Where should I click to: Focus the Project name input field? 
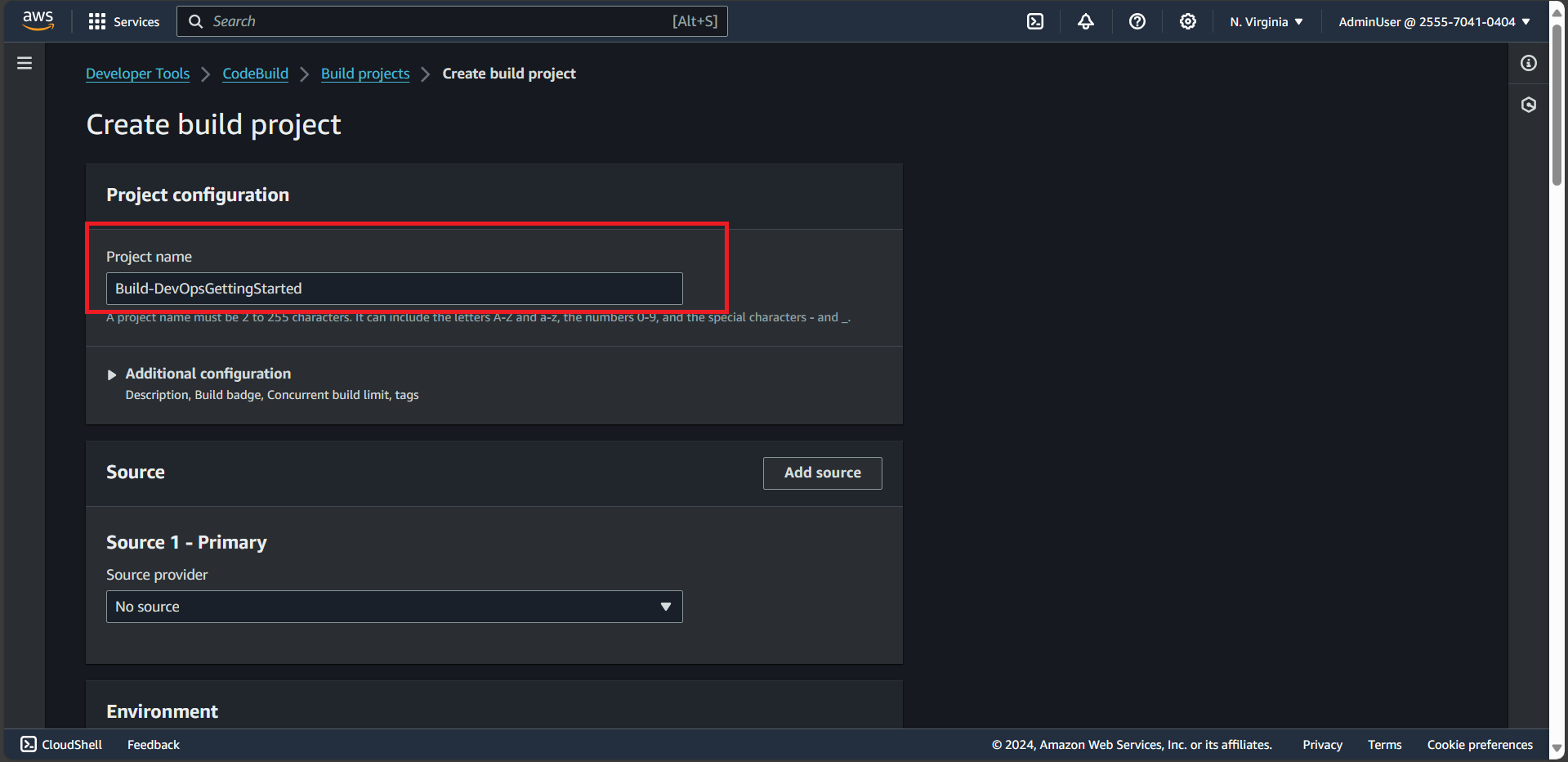[x=395, y=289]
